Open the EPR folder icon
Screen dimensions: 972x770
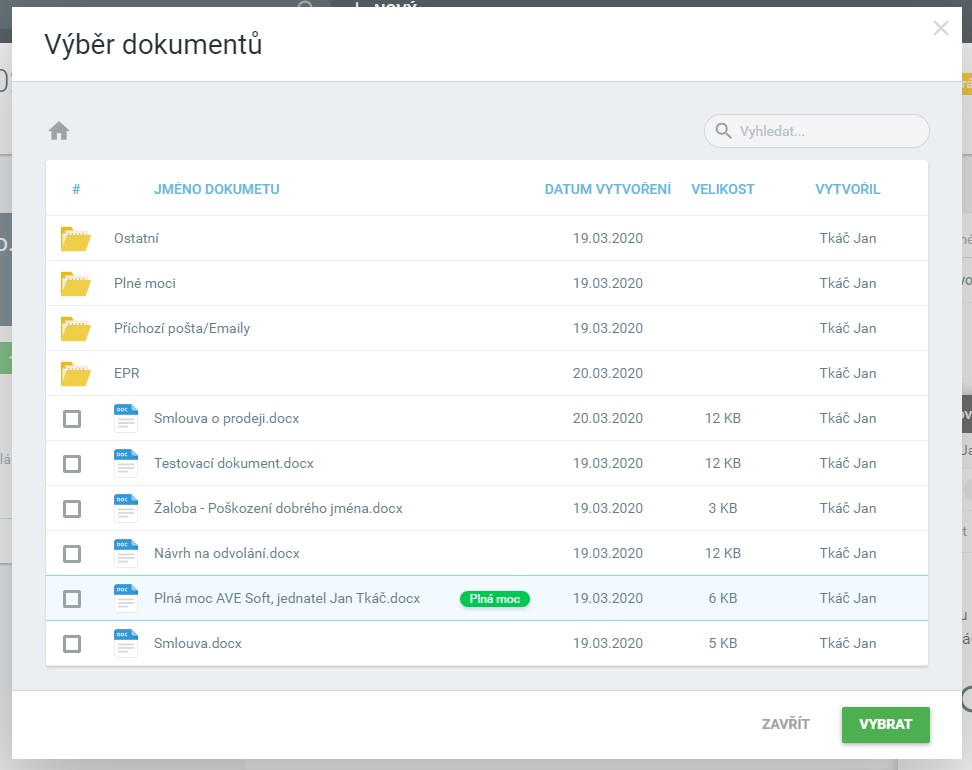tap(75, 374)
